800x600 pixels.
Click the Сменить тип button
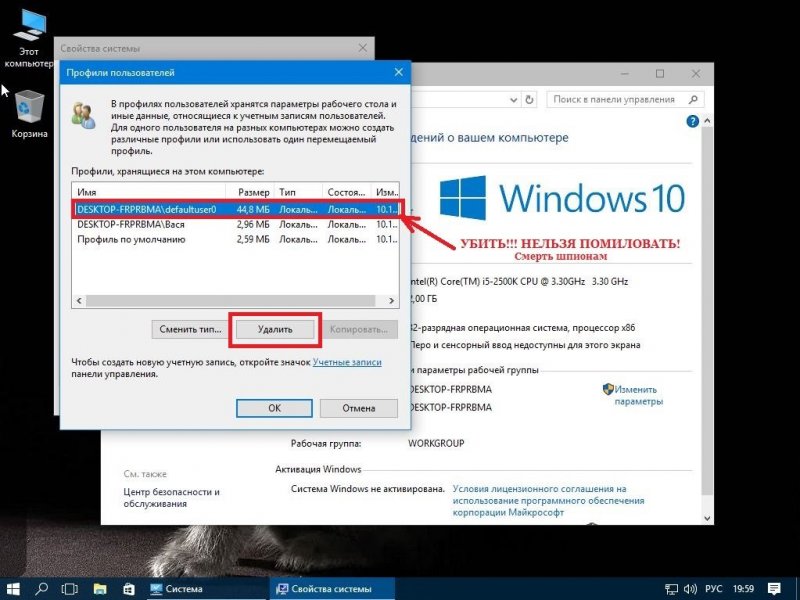tap(190, 330)
